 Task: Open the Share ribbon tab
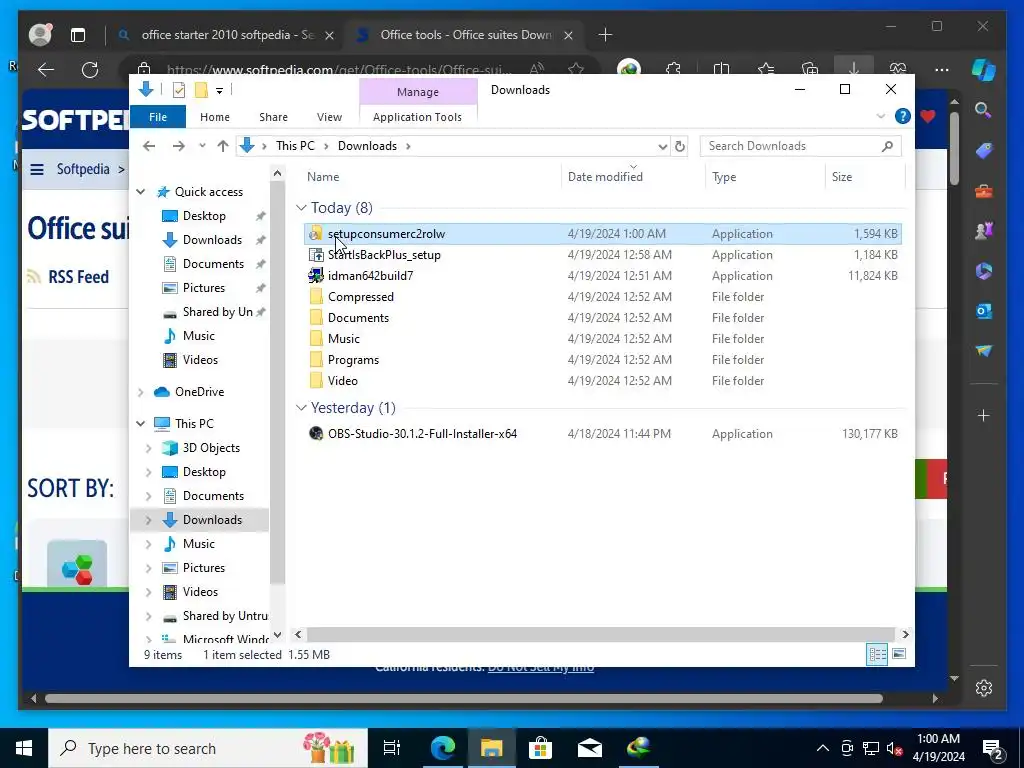click(273, 117)
